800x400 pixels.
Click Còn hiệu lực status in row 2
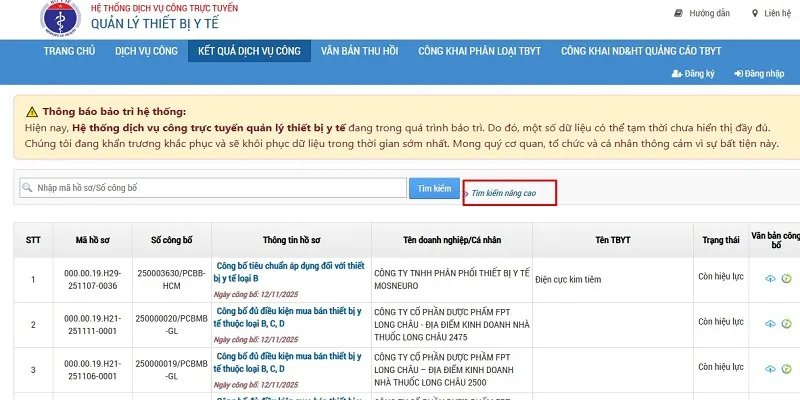[721, 322]
